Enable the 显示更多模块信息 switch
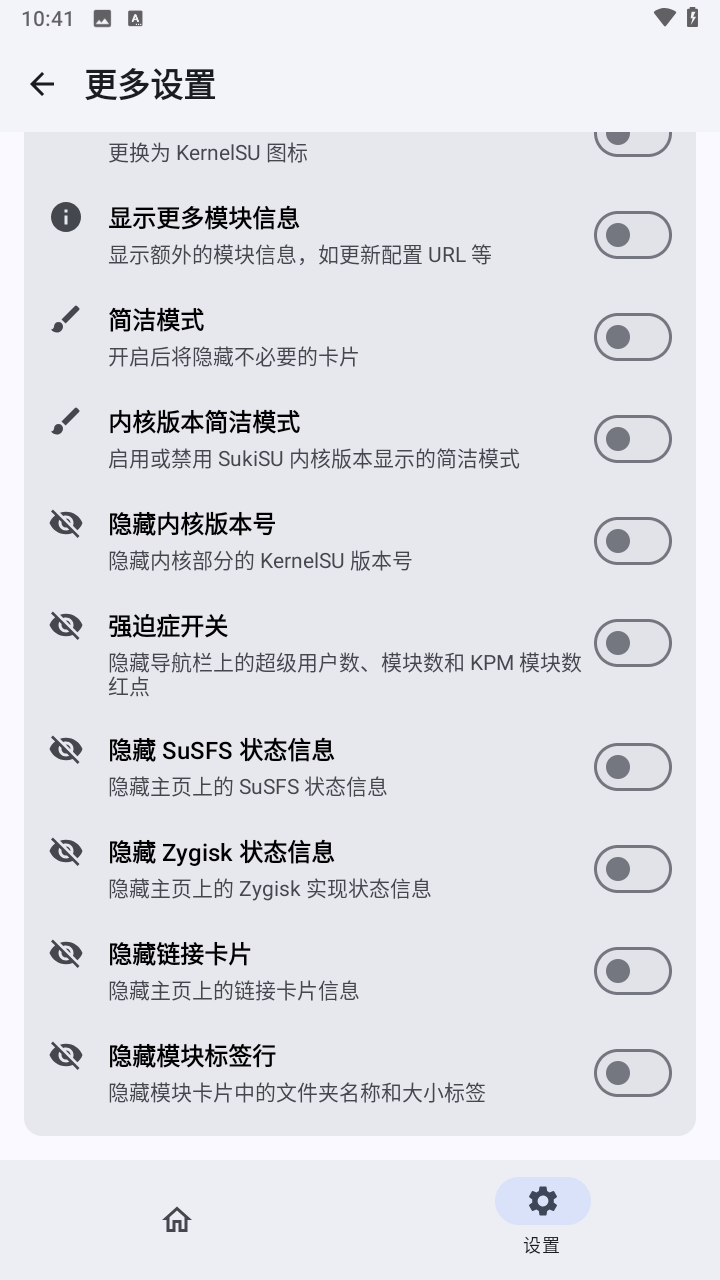 pos(632,235)
